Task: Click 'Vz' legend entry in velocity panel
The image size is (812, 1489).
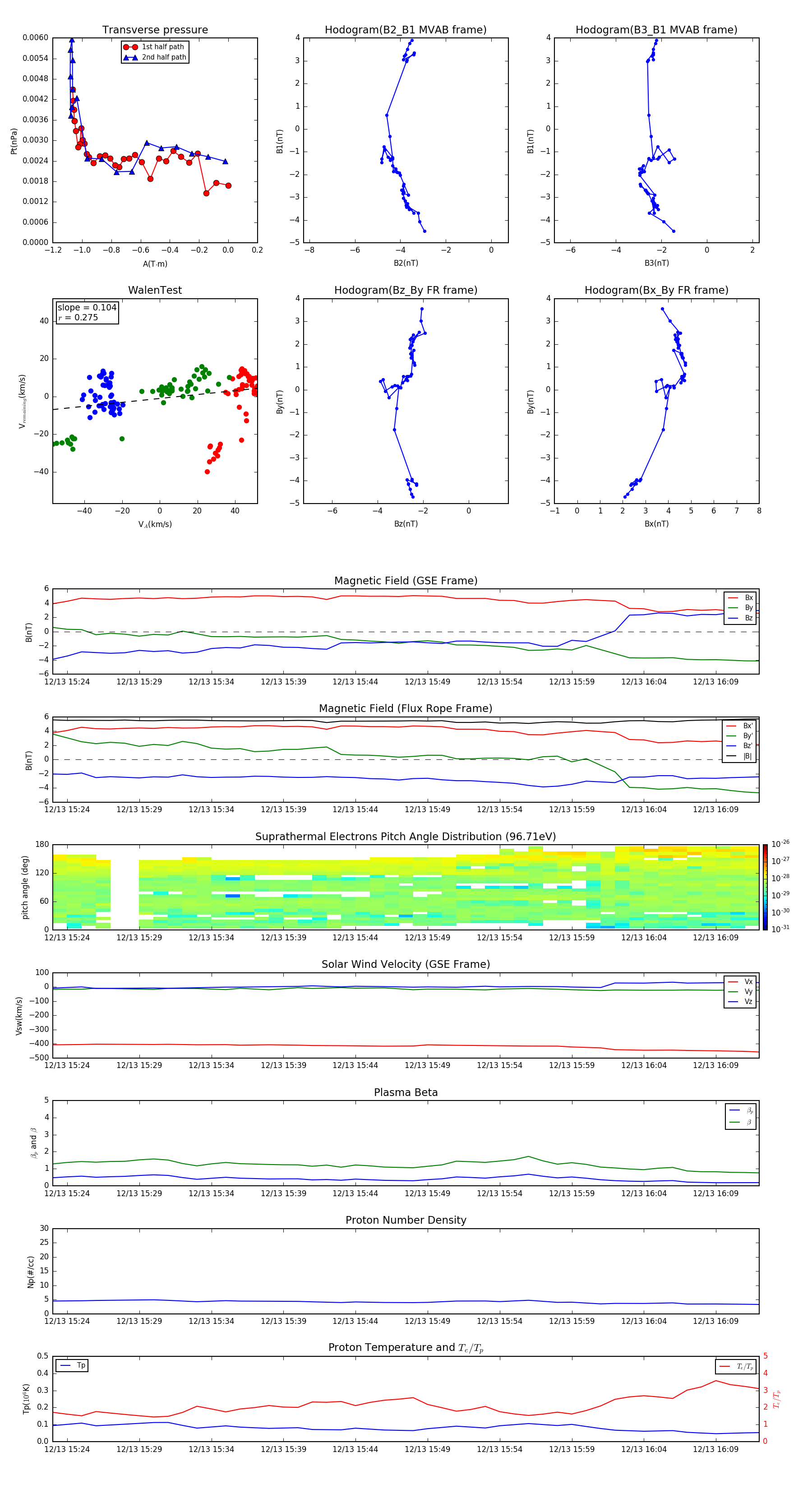Action: pyautogui.click(x=741, y=1002)
